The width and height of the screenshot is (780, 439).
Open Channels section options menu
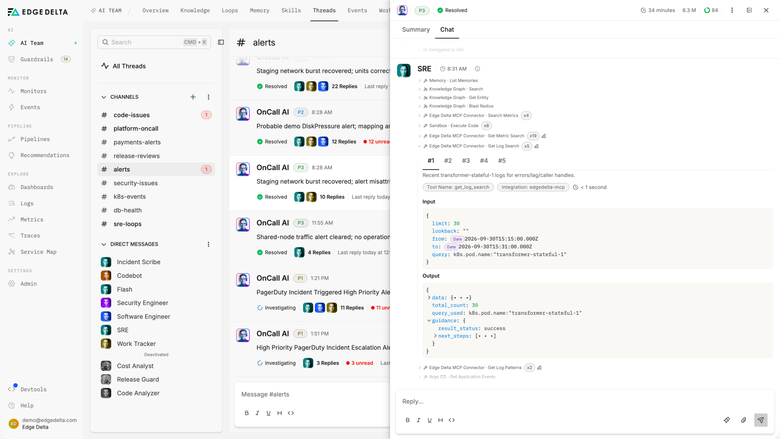click(208, 97)
